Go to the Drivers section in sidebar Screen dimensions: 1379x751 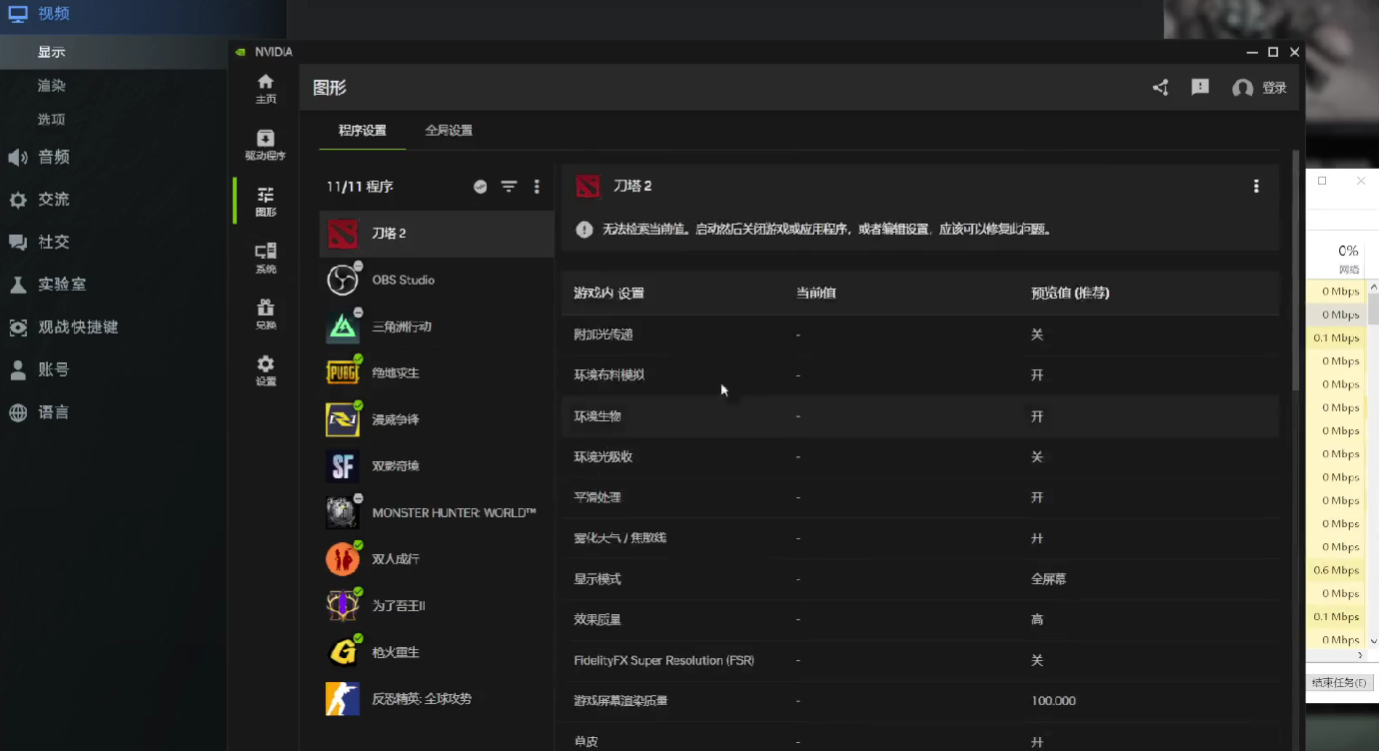click(x=265, y=145)
